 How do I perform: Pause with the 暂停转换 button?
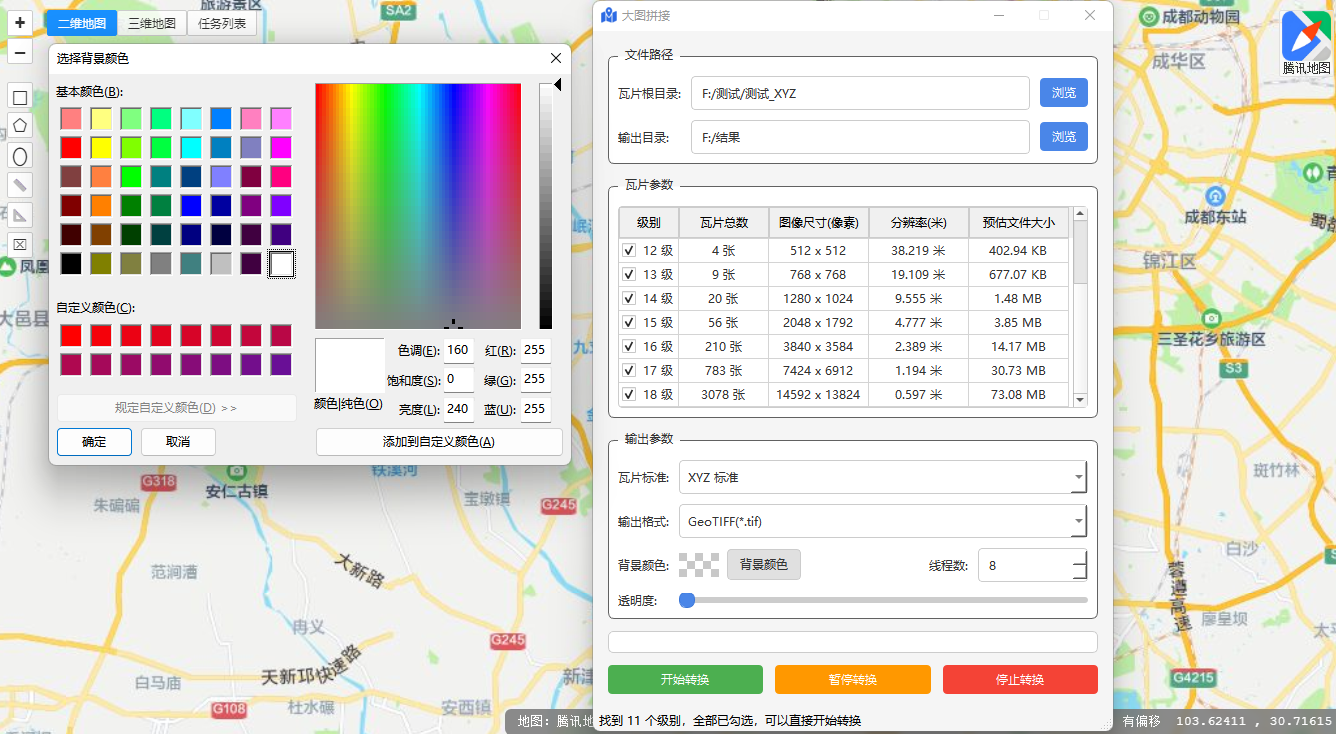(x=853, y=680)
